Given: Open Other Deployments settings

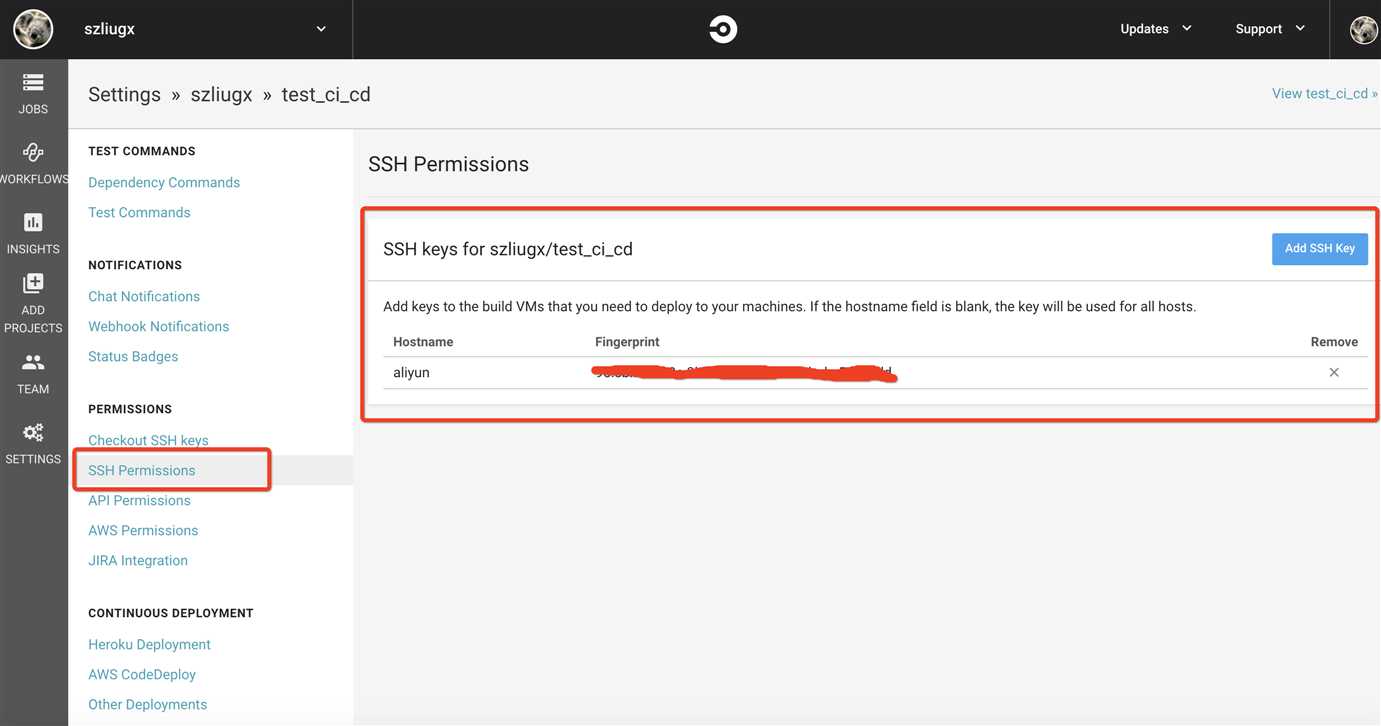Looking at the screenshot, I should 147,704.
